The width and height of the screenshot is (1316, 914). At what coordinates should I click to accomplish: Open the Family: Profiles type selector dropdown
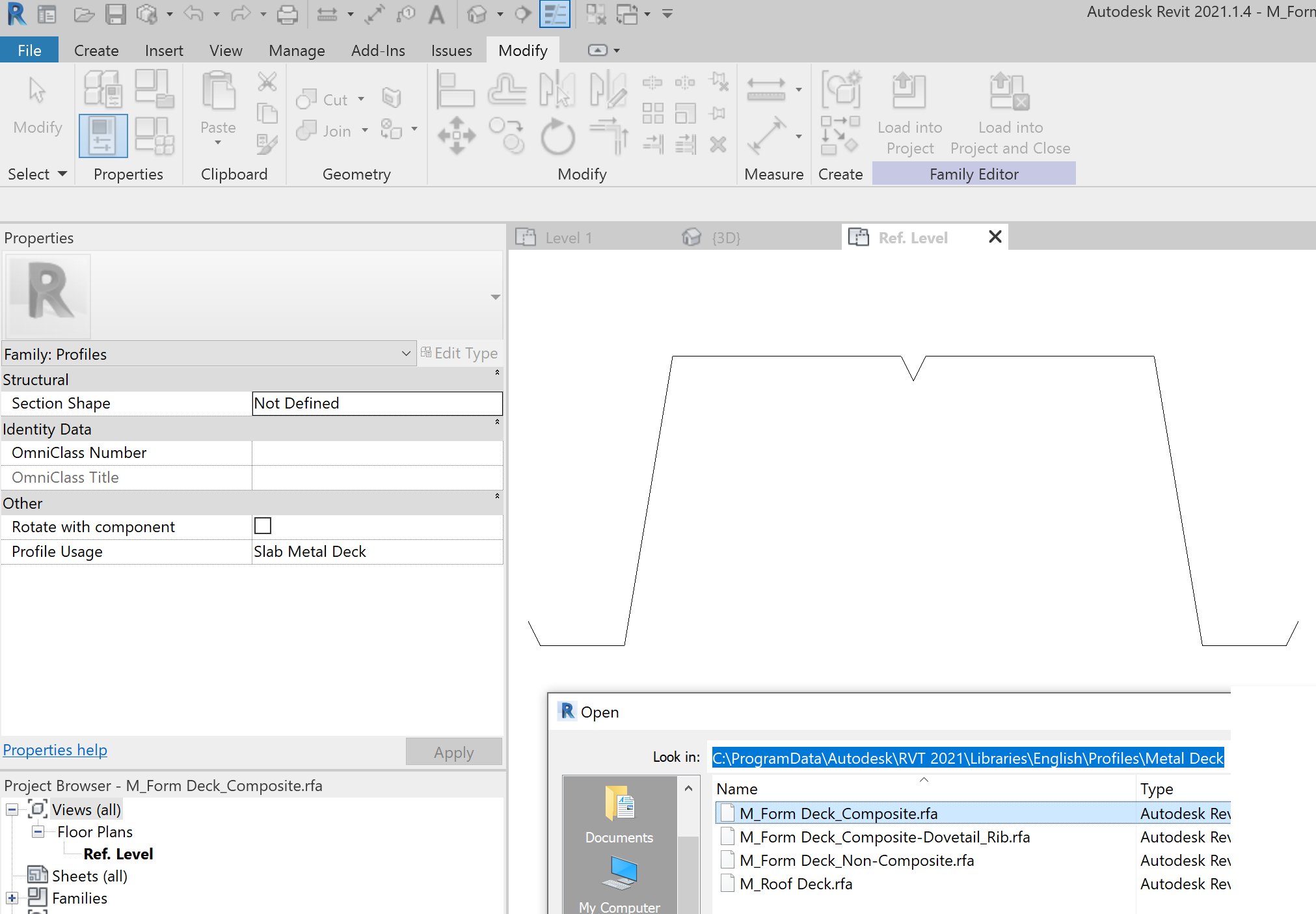[x=407, y=353]
